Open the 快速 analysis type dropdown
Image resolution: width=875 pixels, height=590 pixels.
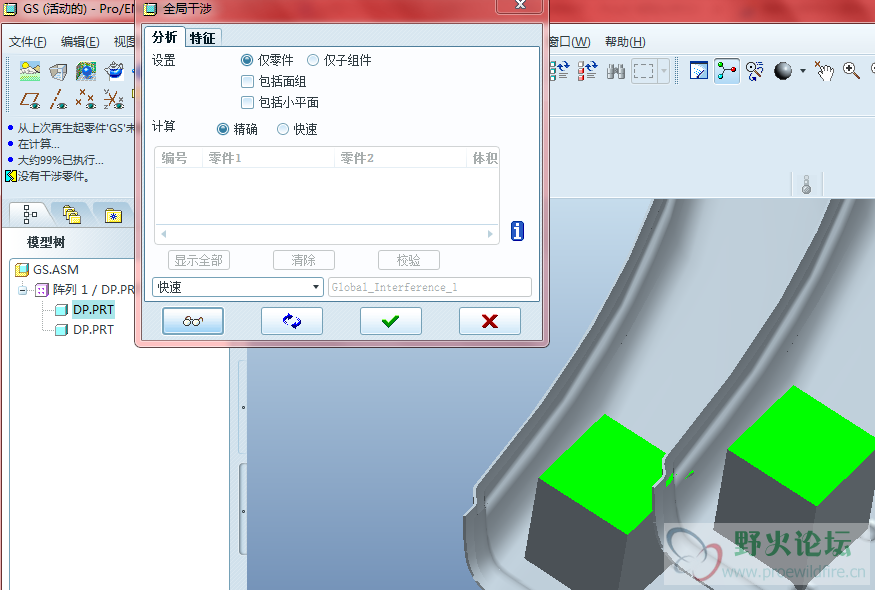click(x=237, y=287)
